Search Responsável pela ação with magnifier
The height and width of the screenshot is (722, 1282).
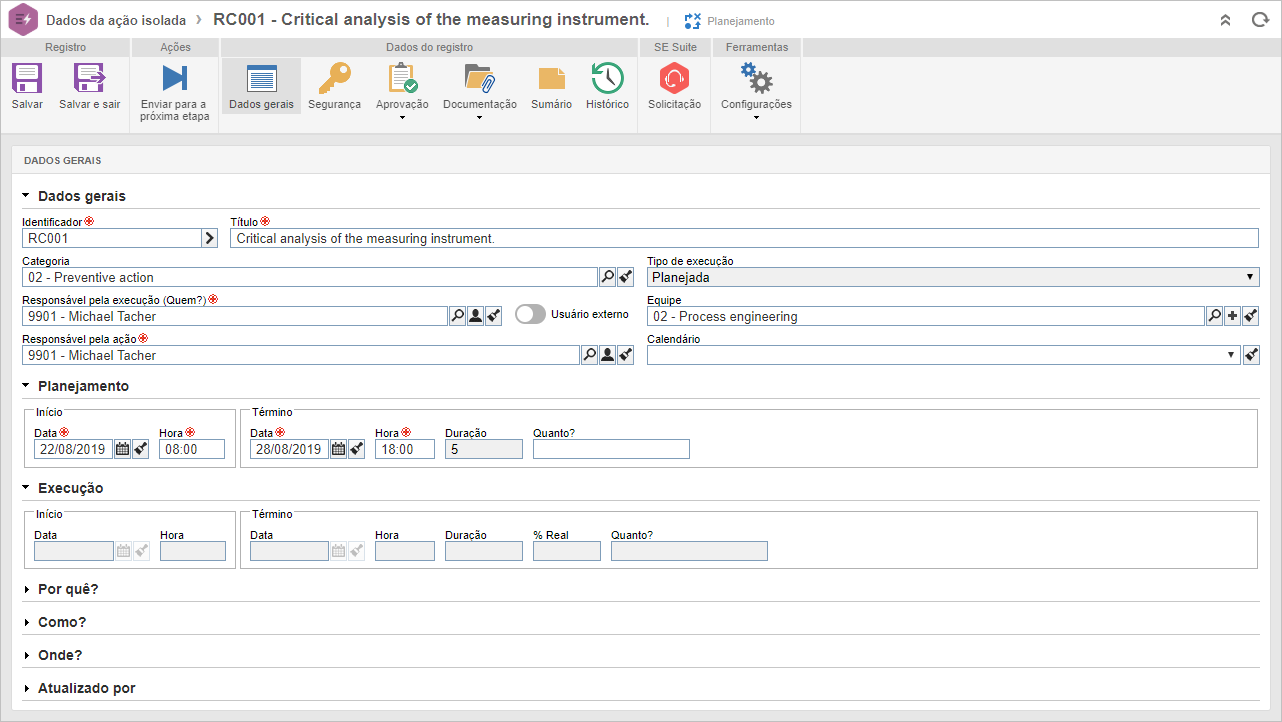[589, 355]
